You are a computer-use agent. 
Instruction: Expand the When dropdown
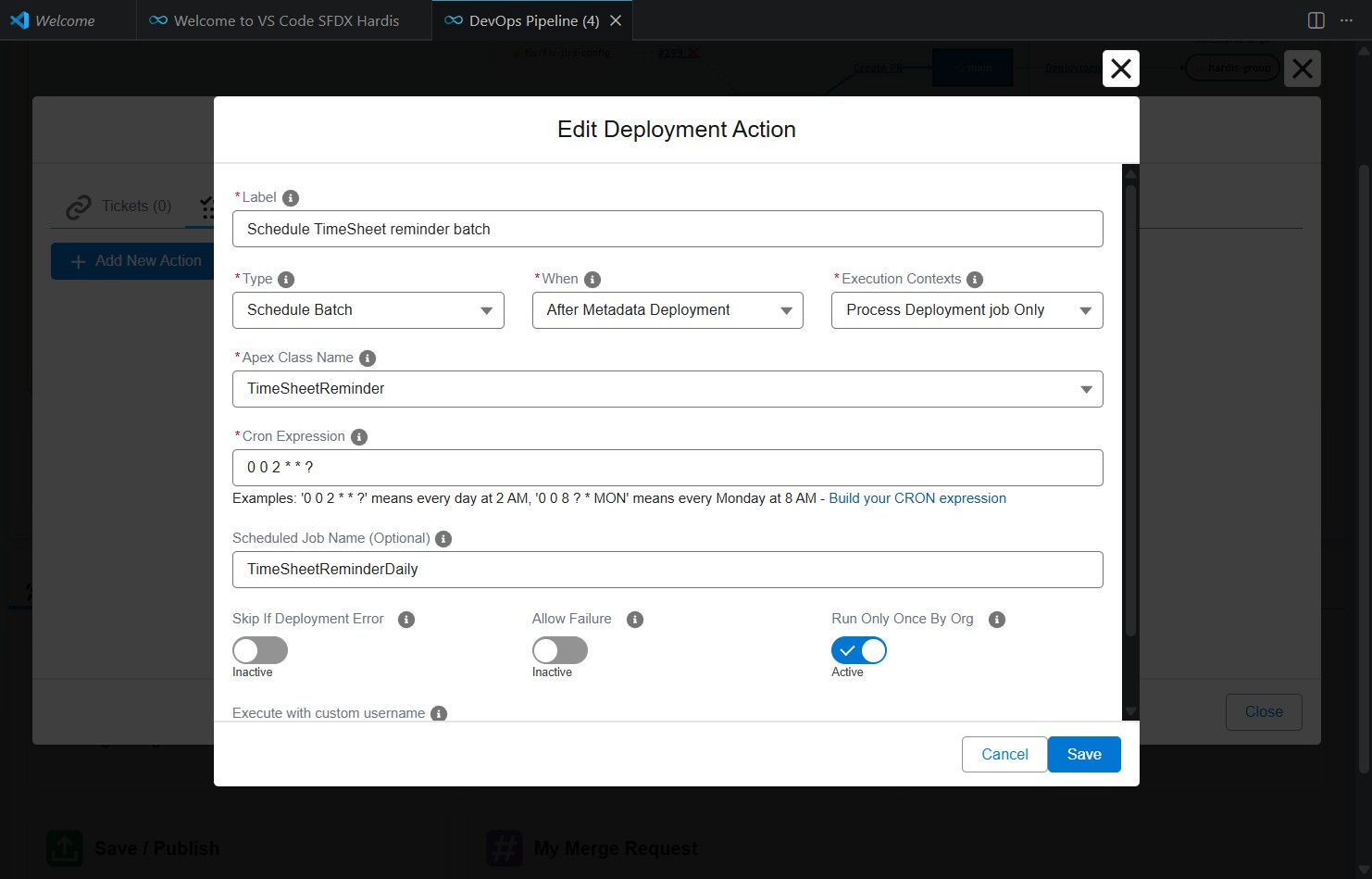[667, 310]
